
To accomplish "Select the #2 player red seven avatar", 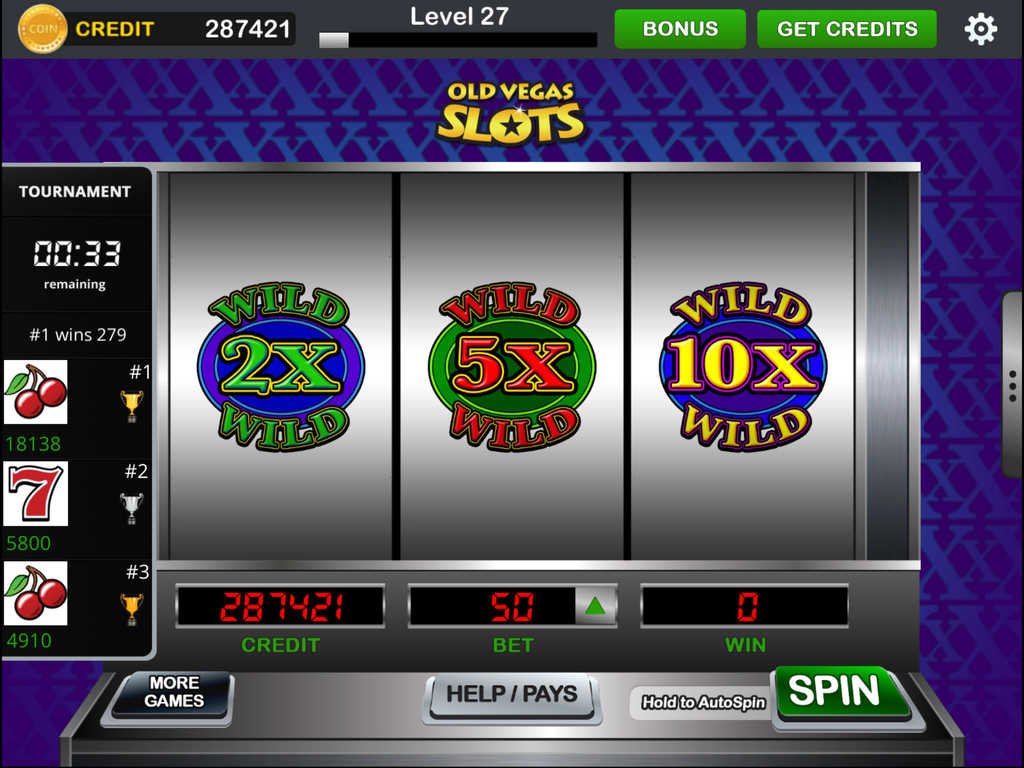I will 36,493.
